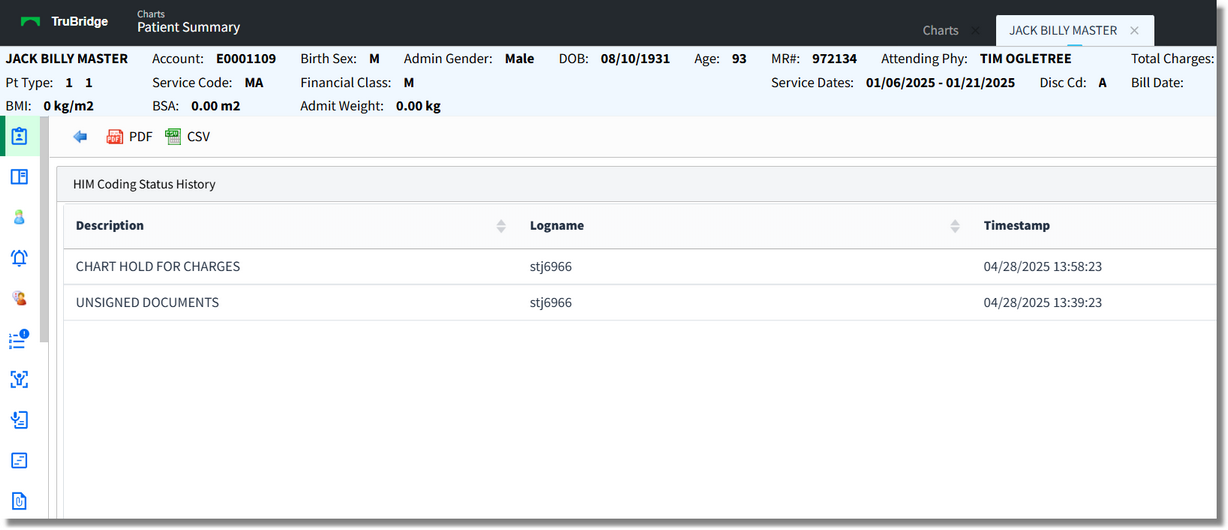1228x530 pixels.
Task: Click the Timestamp column header
Action: pos(1016,226)
